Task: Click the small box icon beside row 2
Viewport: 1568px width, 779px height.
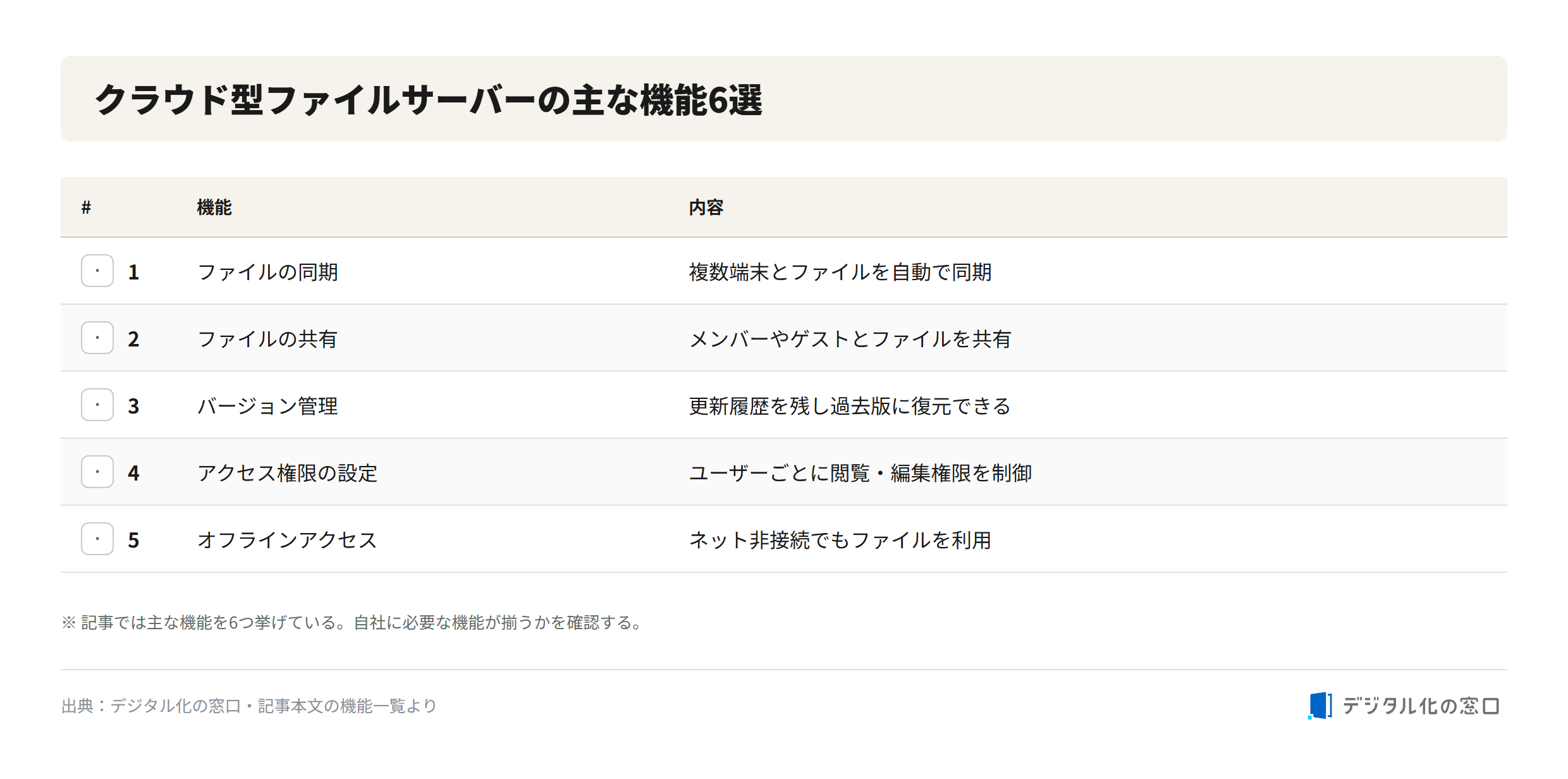Action: 97,338
